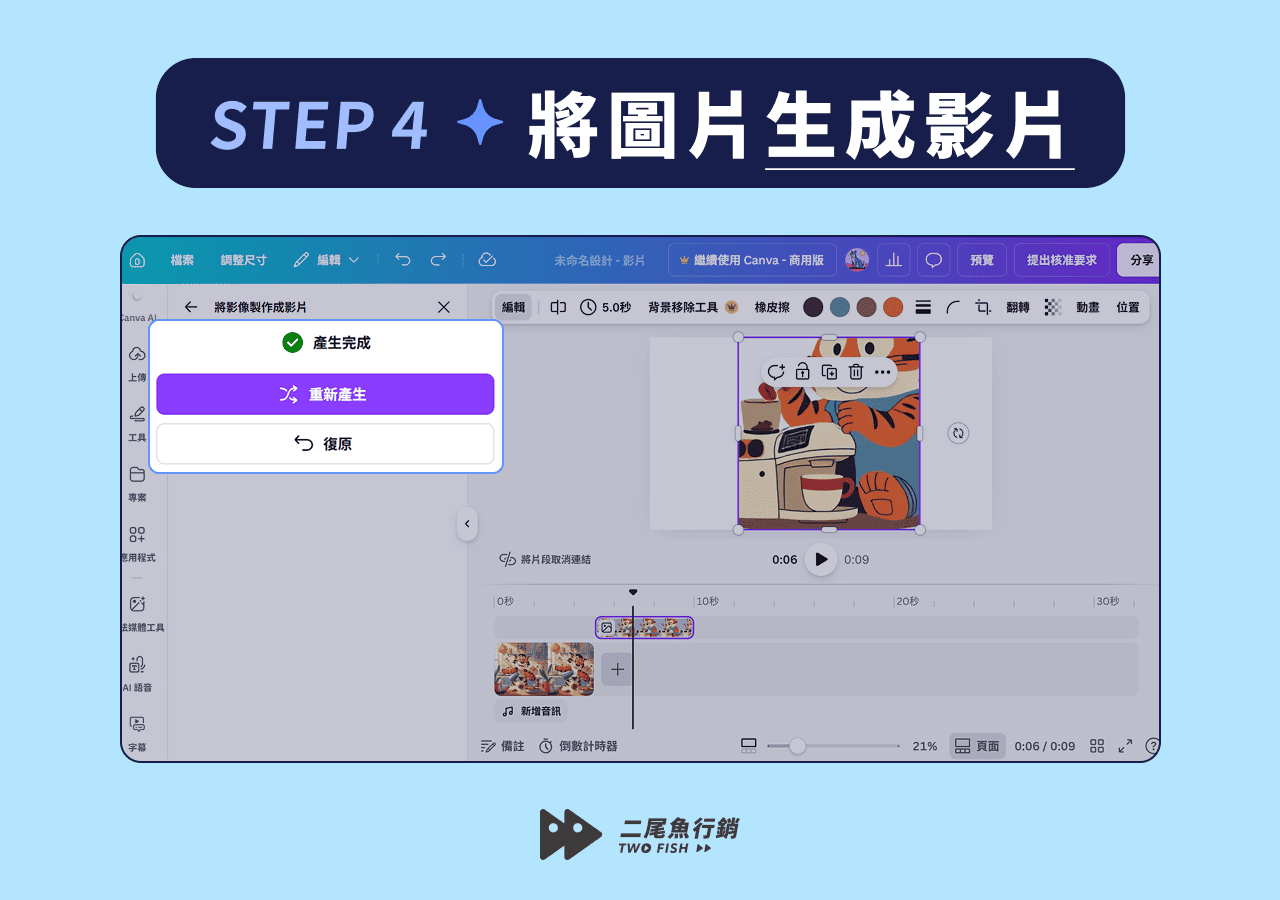
Task: Select the brown color swatch
Action: tap(866, 307)
